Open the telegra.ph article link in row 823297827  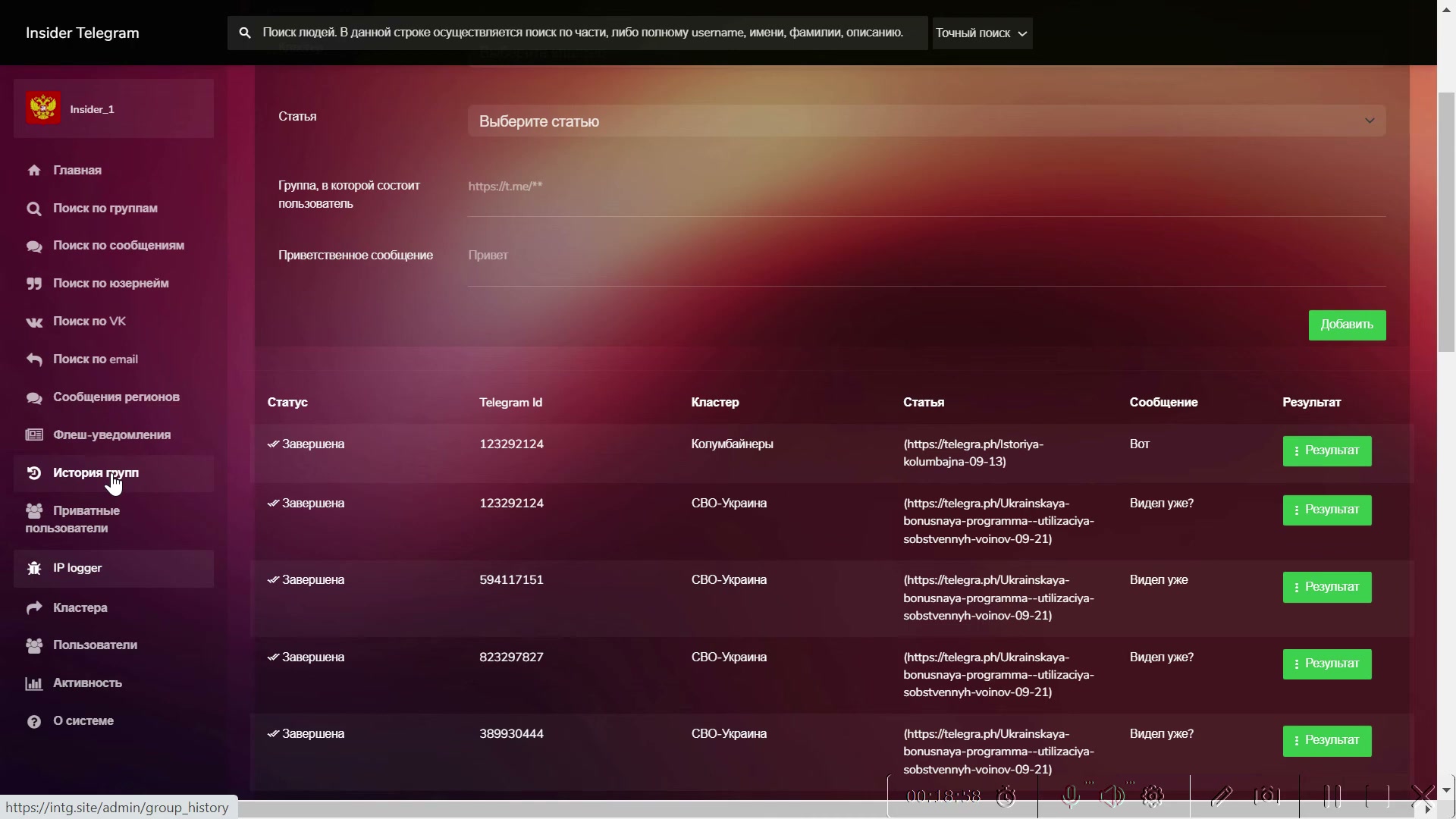click(999, 675)
